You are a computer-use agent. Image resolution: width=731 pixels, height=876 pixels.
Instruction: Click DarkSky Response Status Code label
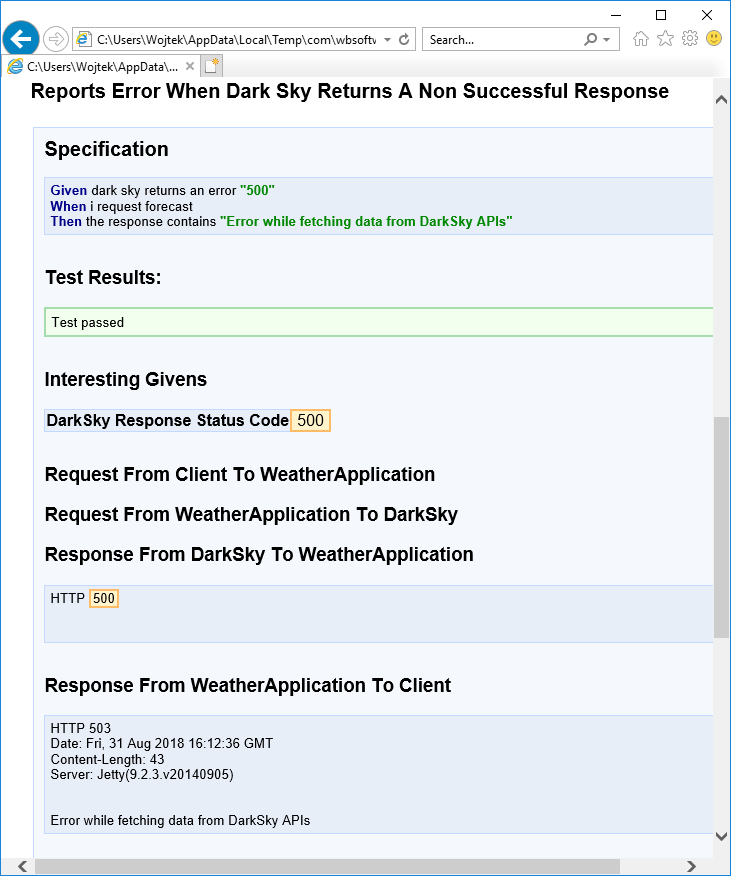click(167, 420)
